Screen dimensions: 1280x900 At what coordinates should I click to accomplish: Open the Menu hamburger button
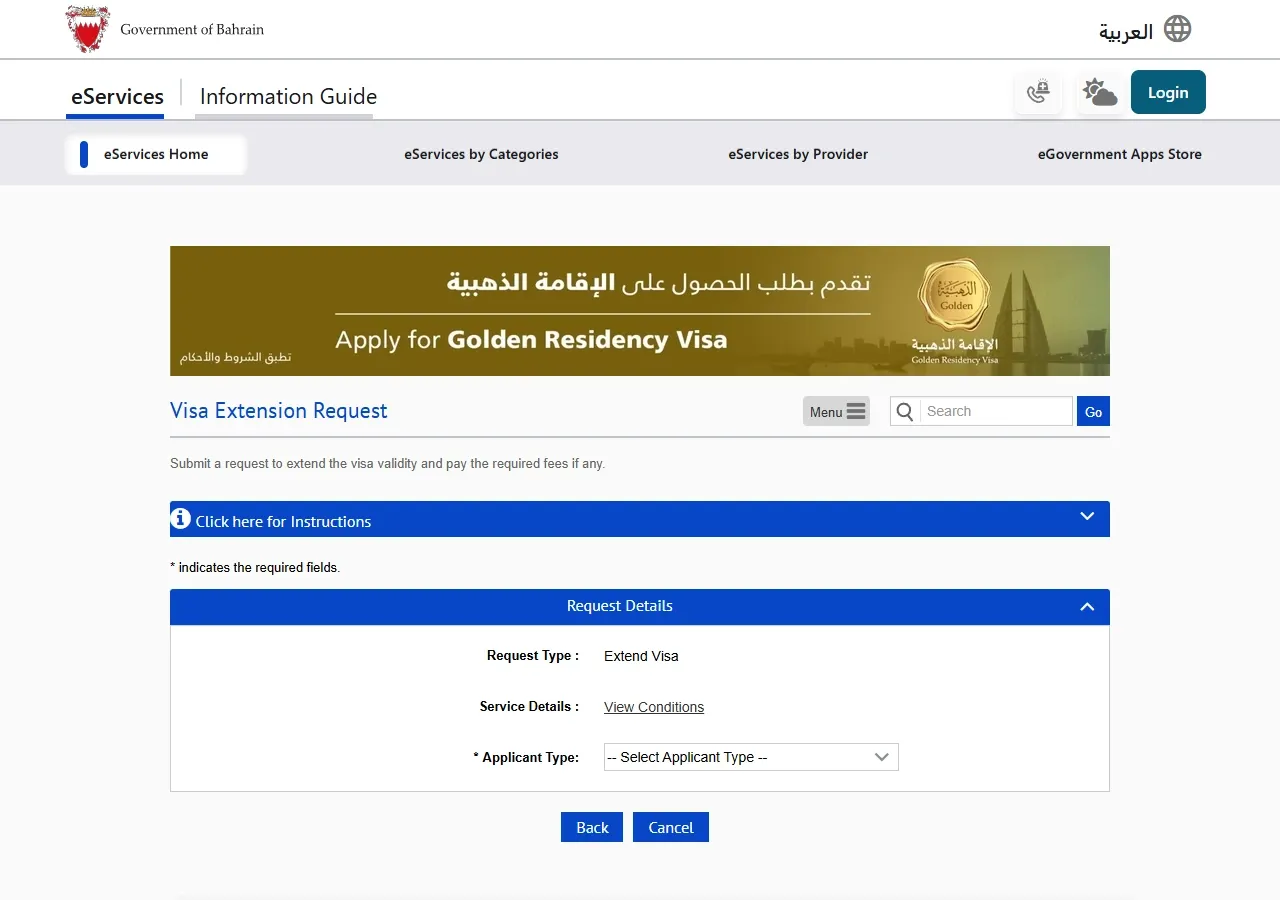[836, 411]
